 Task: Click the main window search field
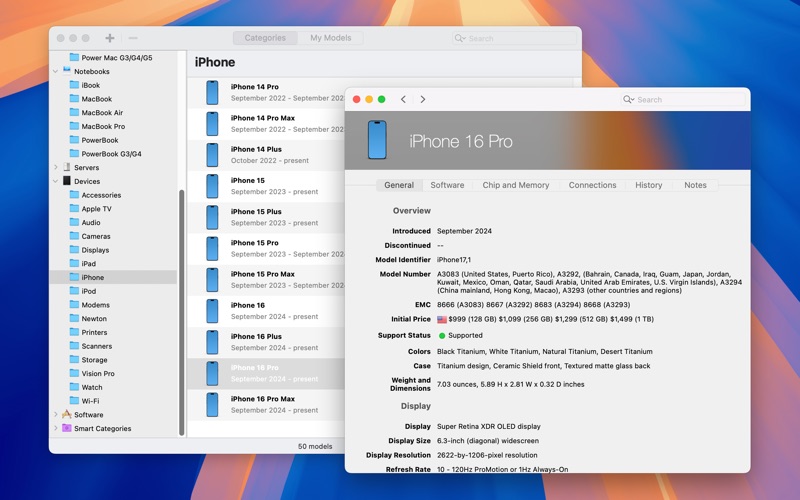pos(514,38)
